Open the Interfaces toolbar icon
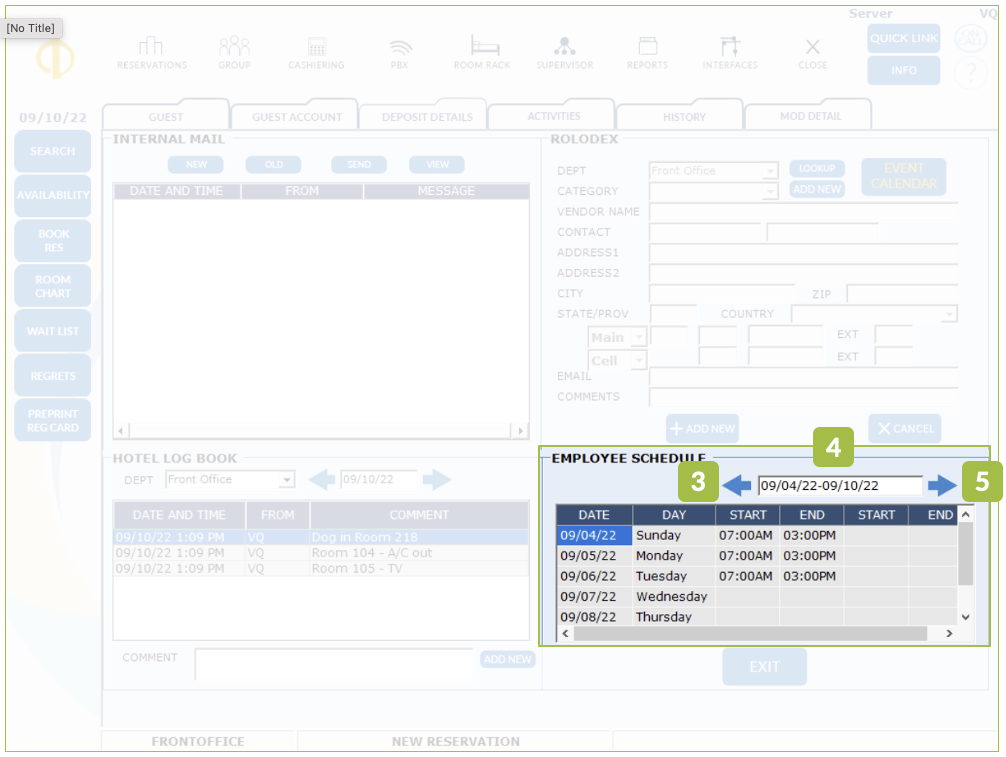This screenshot has height=757, width=1006. (729, 53)
